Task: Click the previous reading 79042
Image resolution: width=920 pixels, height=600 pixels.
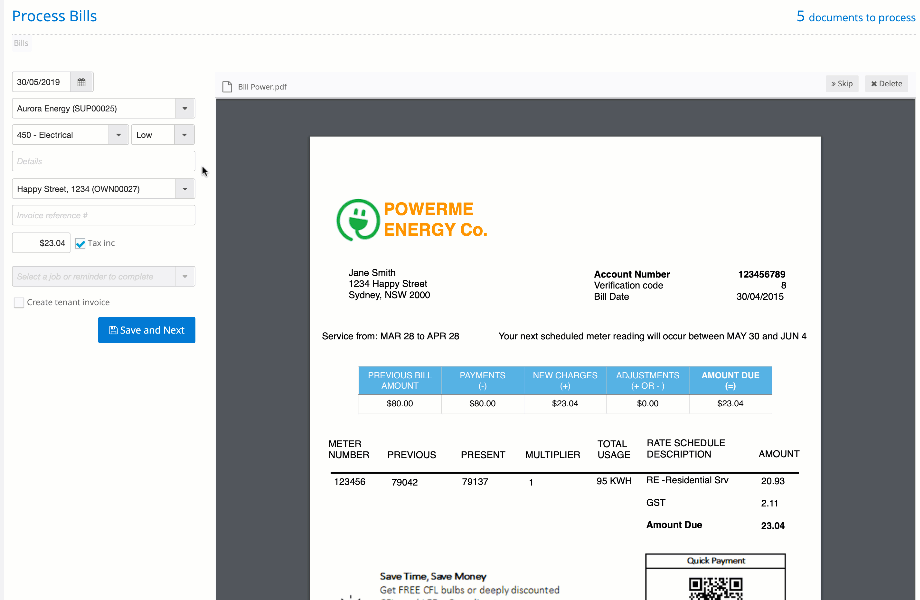Action: click(x=404, y=483)
